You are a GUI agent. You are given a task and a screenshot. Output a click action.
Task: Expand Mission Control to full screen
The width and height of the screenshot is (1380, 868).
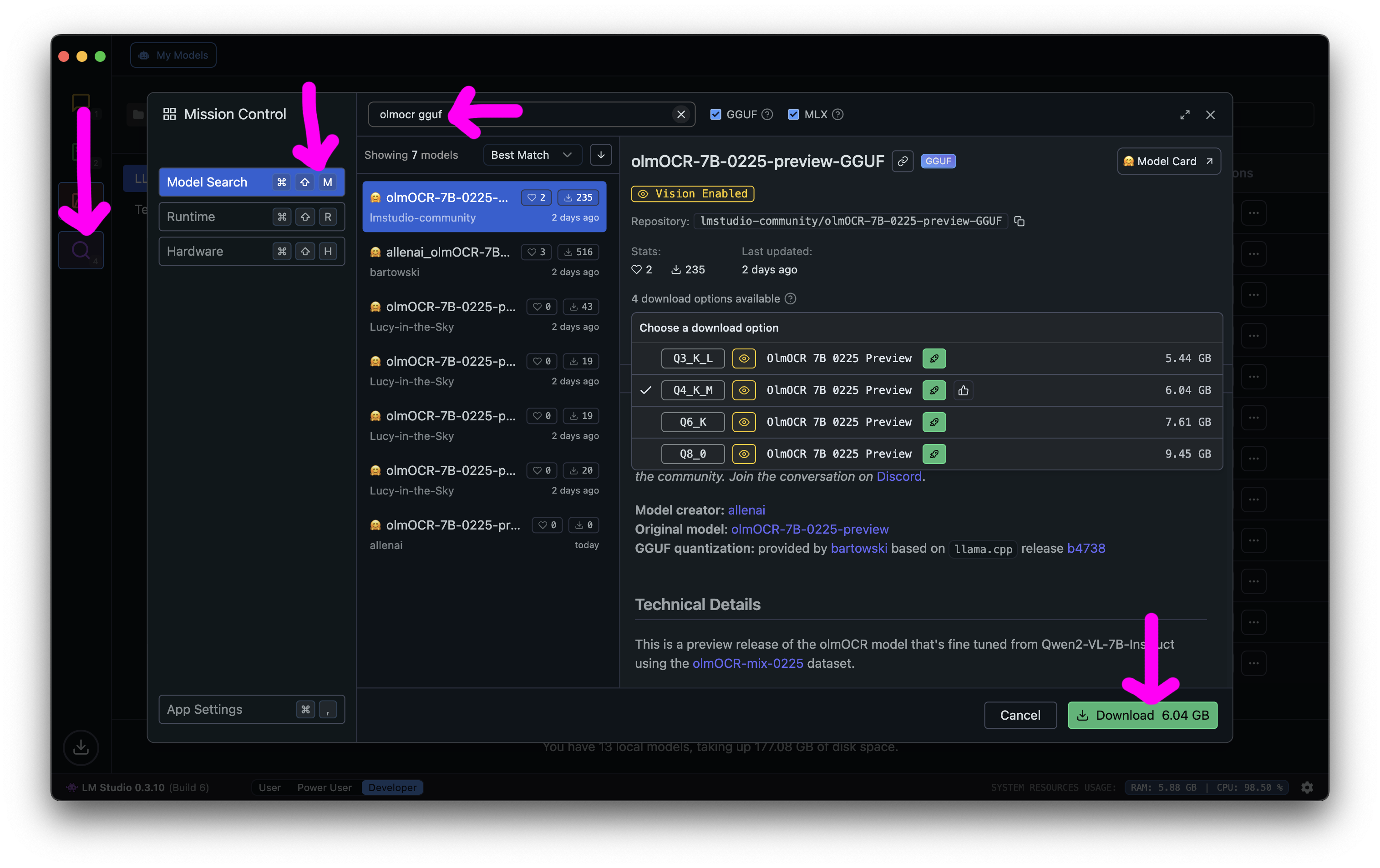(1185, 115)
